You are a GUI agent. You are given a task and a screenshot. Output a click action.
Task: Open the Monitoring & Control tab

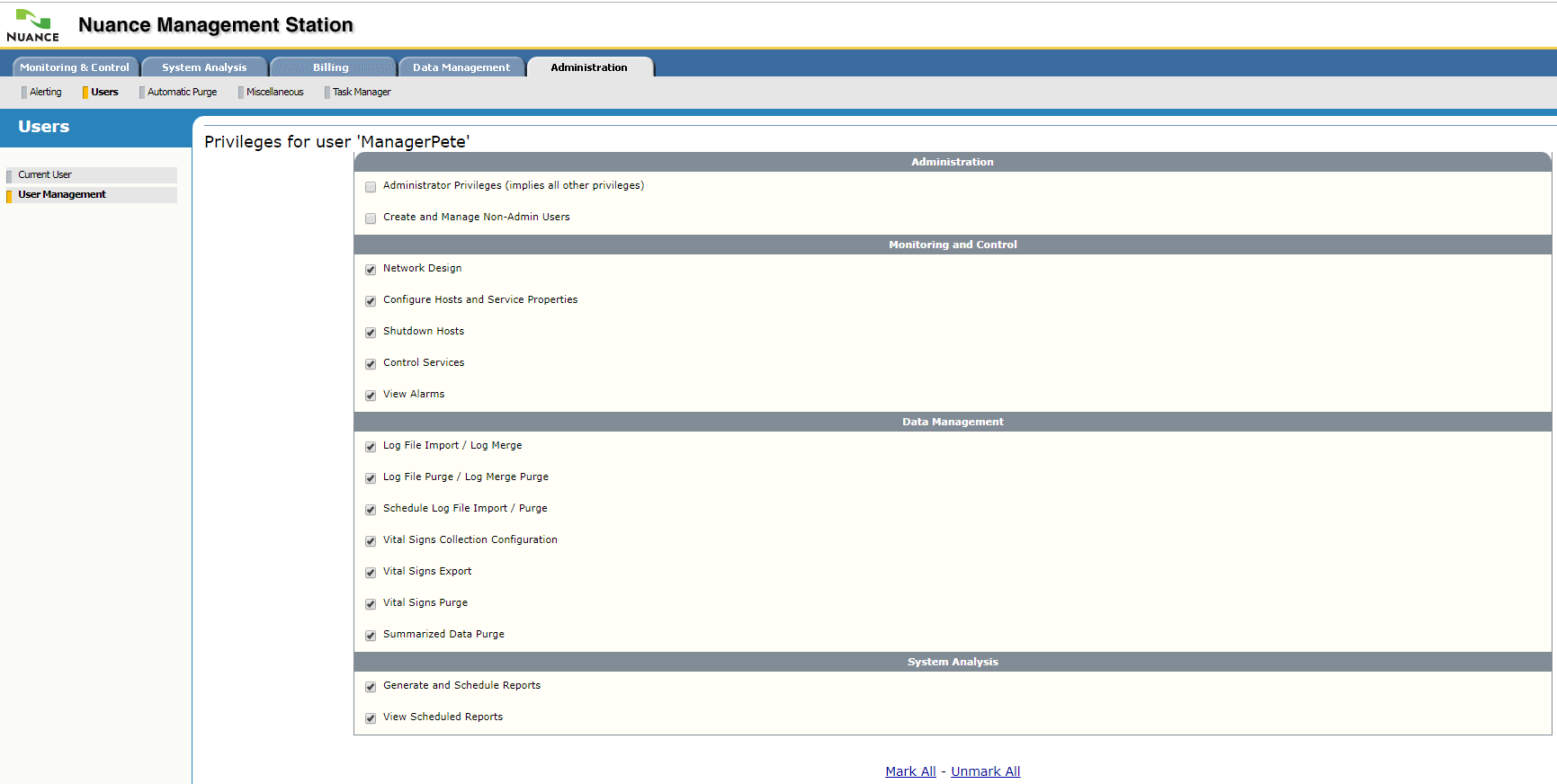pyautogui.click(x=75, y=67)
